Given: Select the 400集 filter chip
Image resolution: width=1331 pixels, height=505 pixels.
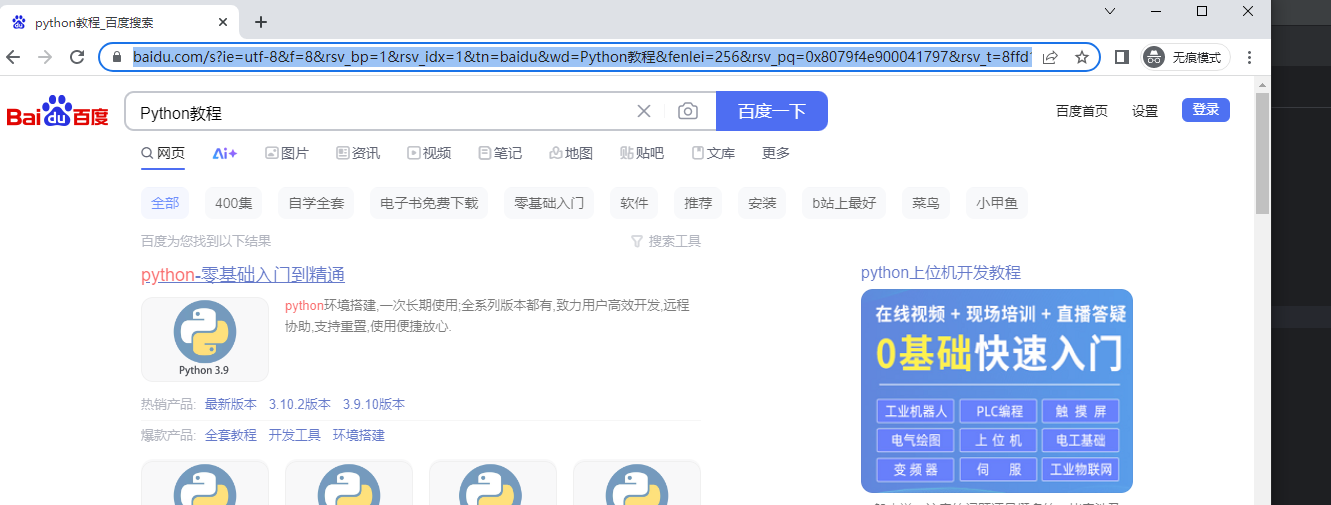Looking at the screenshot, I should 233,203.
